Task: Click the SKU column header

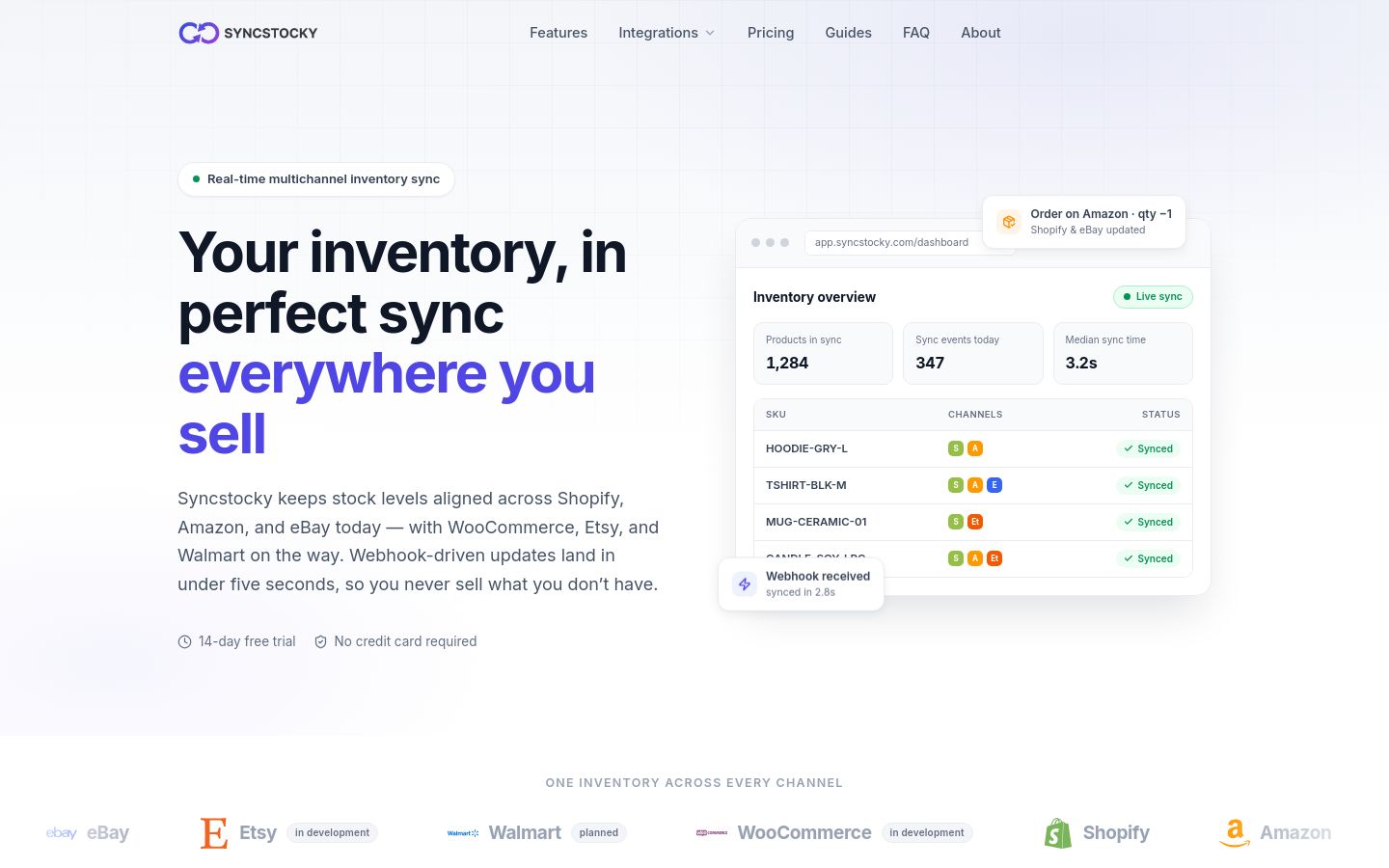Action: click(776, 415)
